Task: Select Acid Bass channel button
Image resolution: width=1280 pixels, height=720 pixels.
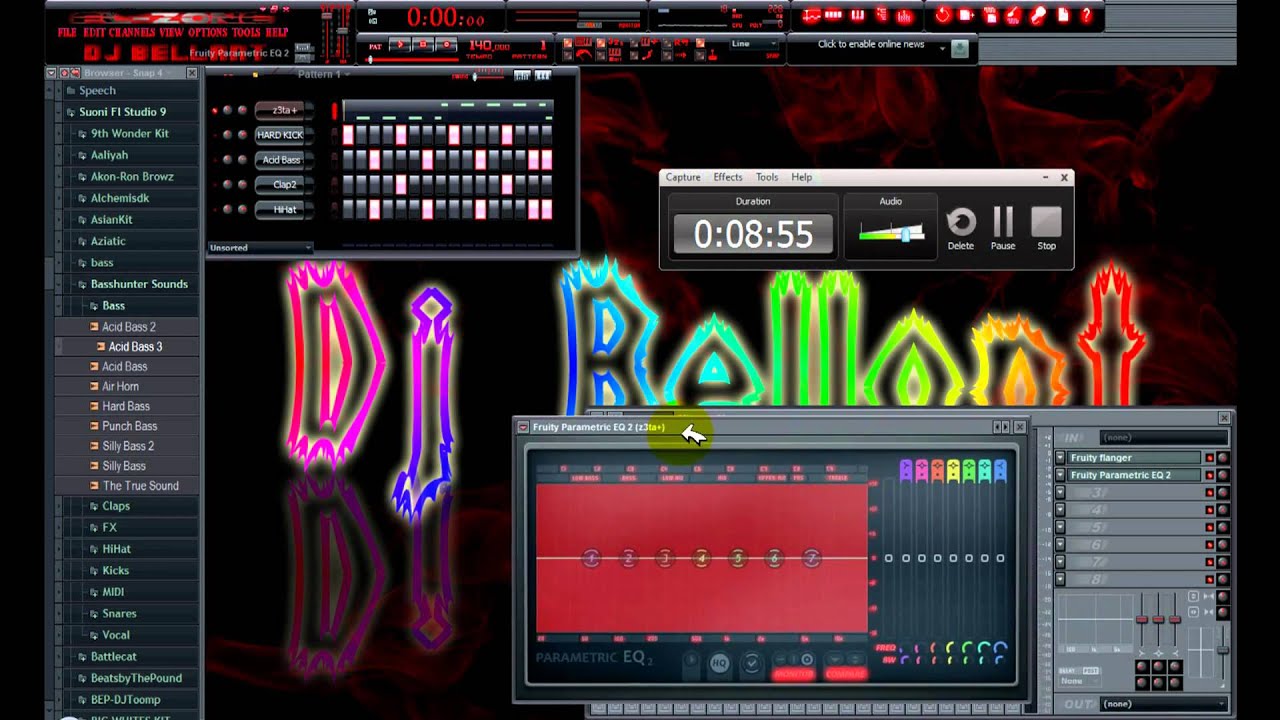Action: [x=280, y=160]
